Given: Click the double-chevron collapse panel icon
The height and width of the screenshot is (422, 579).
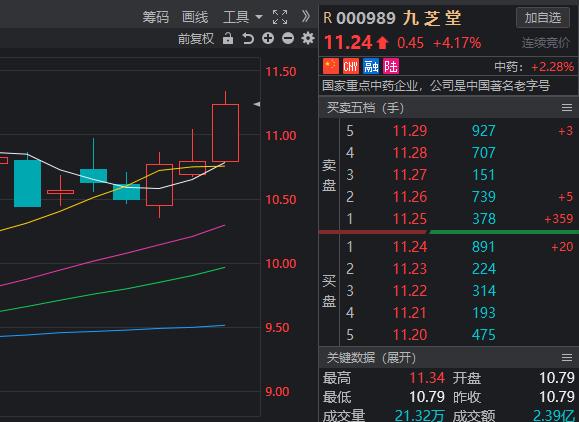Looking at the screenshot, I should point(305,16).
